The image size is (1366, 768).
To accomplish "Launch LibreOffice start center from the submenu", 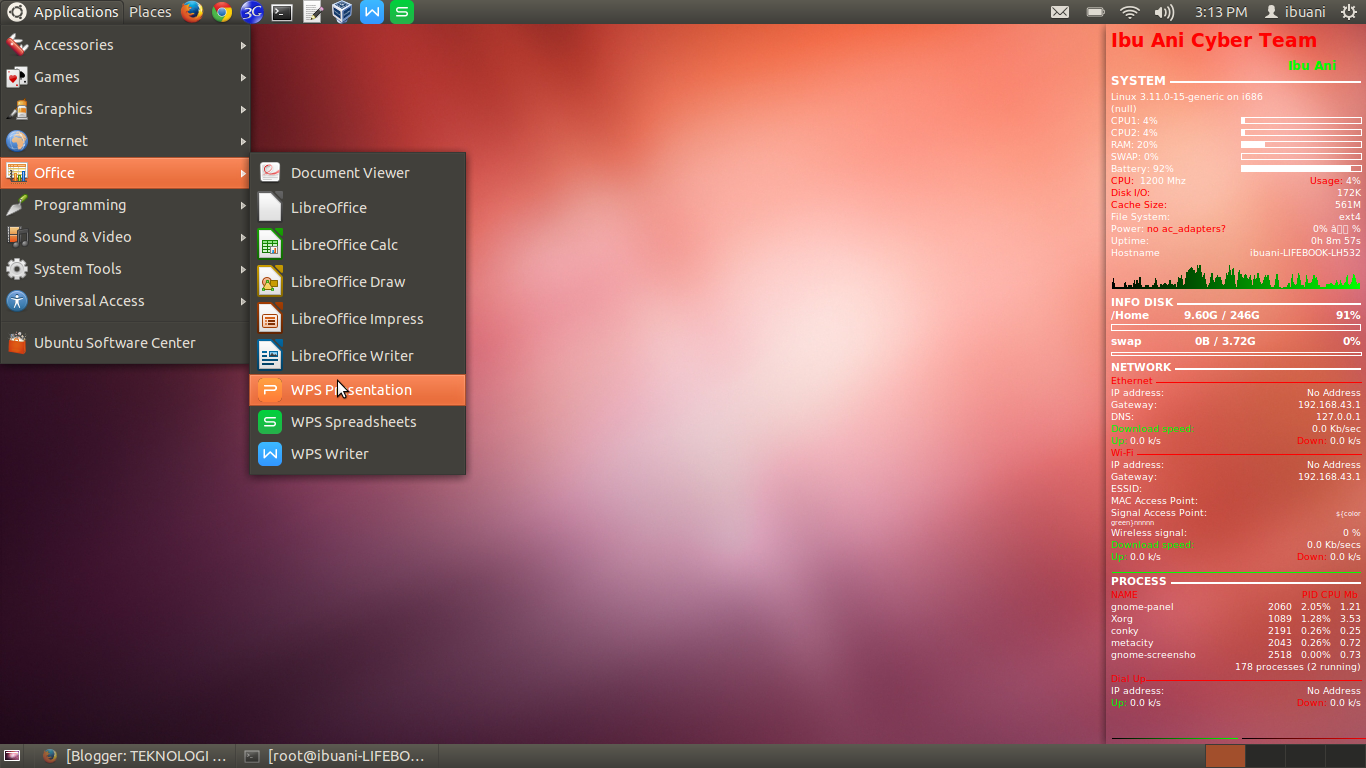I will [x=357, y=207].
